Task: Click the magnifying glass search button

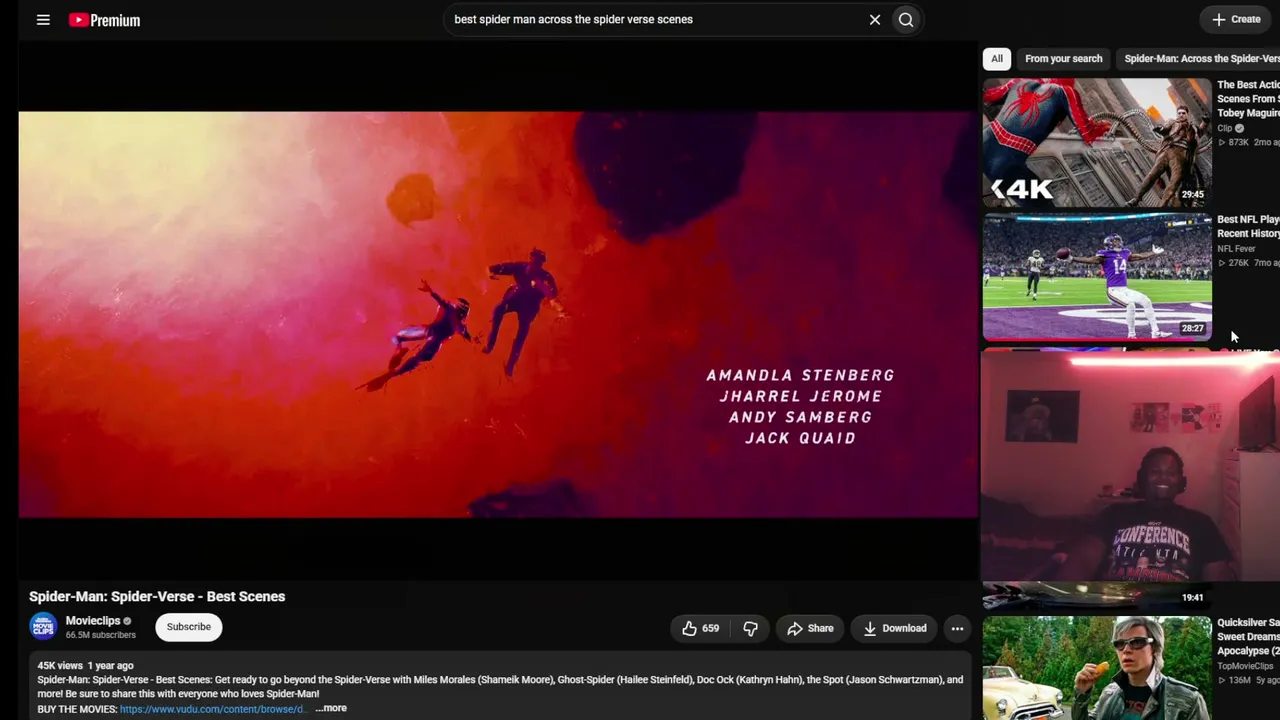Action: click(x=906, y=19)
